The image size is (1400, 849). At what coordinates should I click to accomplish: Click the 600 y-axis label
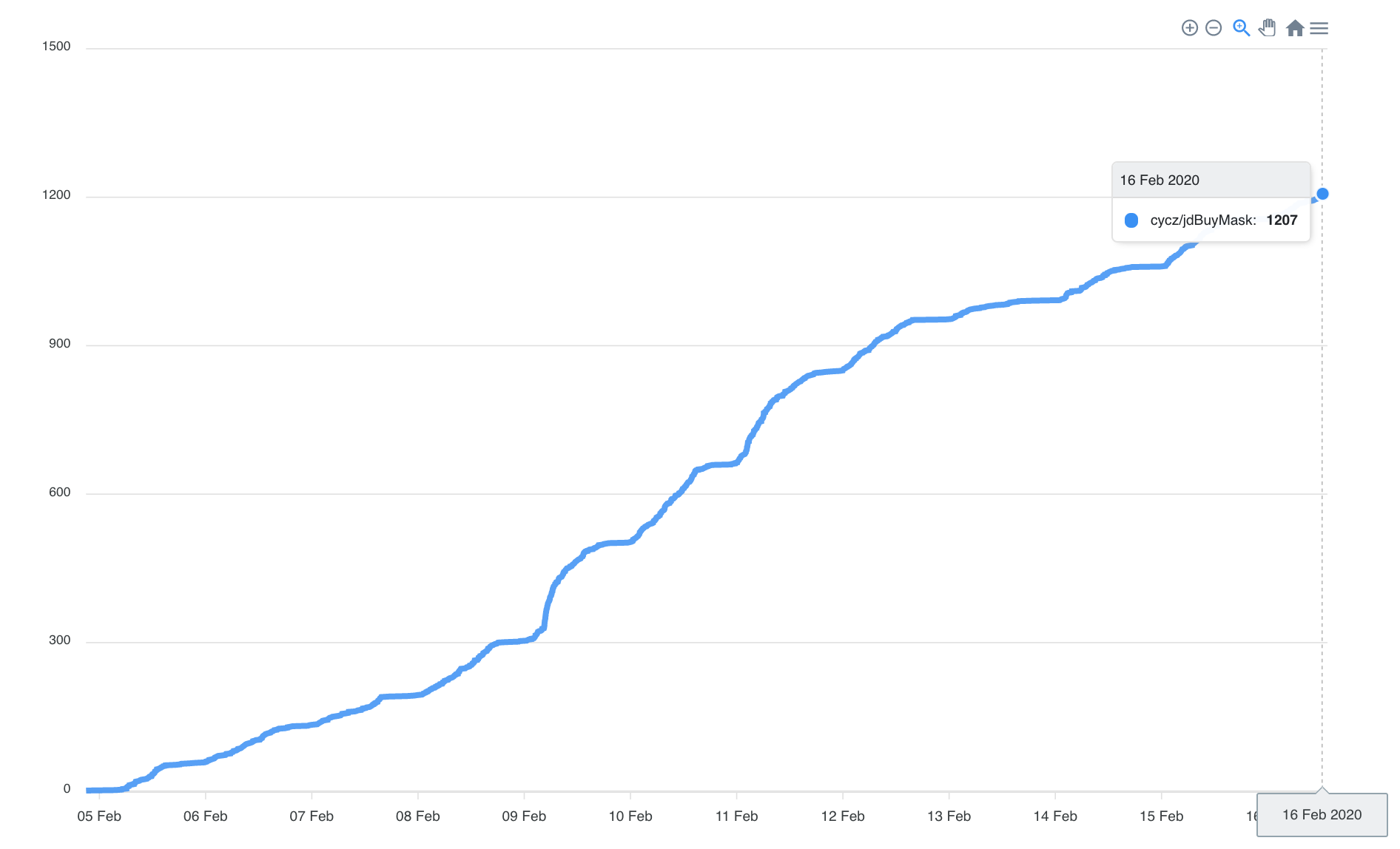pos(59,493)
